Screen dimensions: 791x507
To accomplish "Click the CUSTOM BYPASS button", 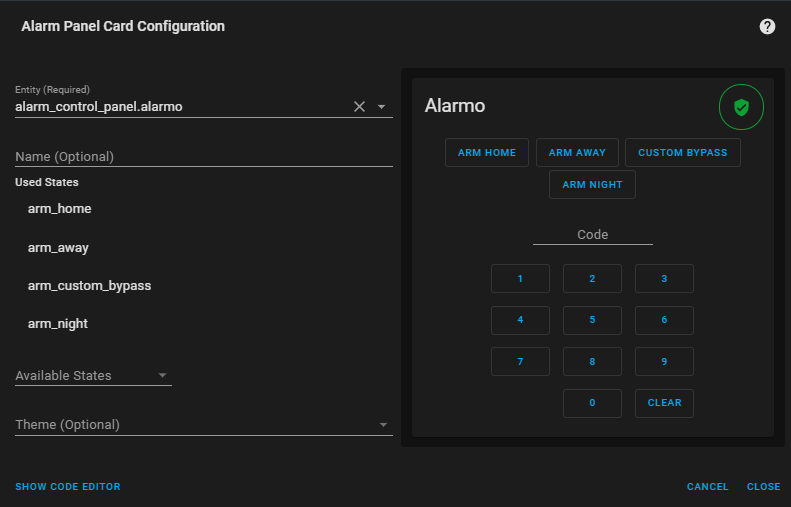I will 683,152.
